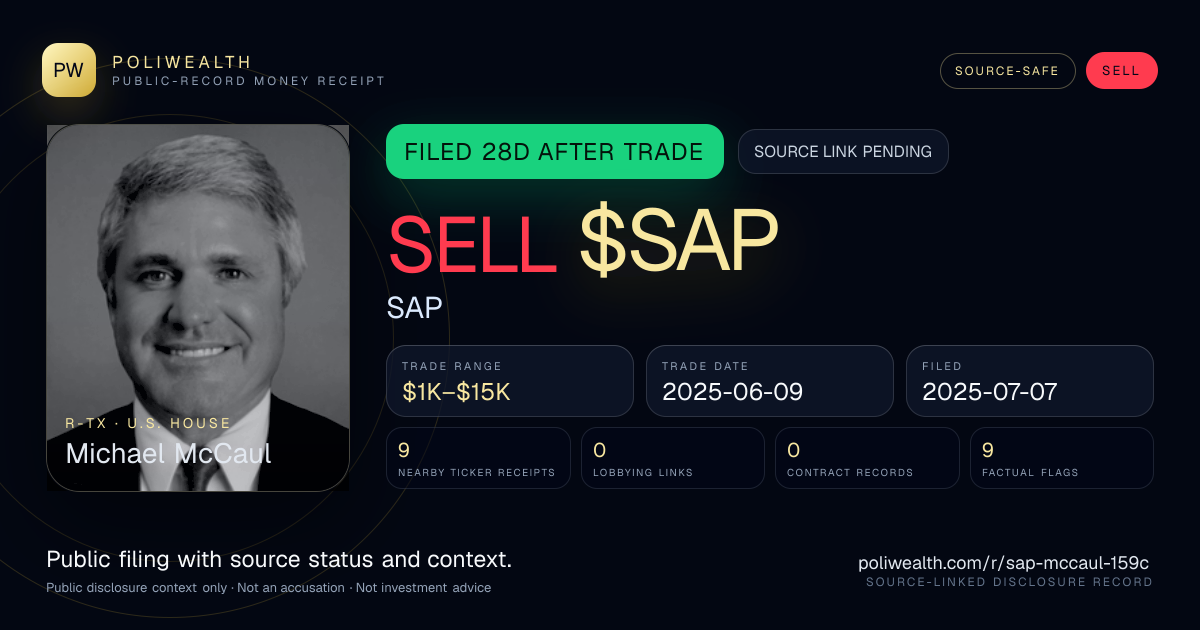Open the POLIWEALTH brand title

(182, 62)
